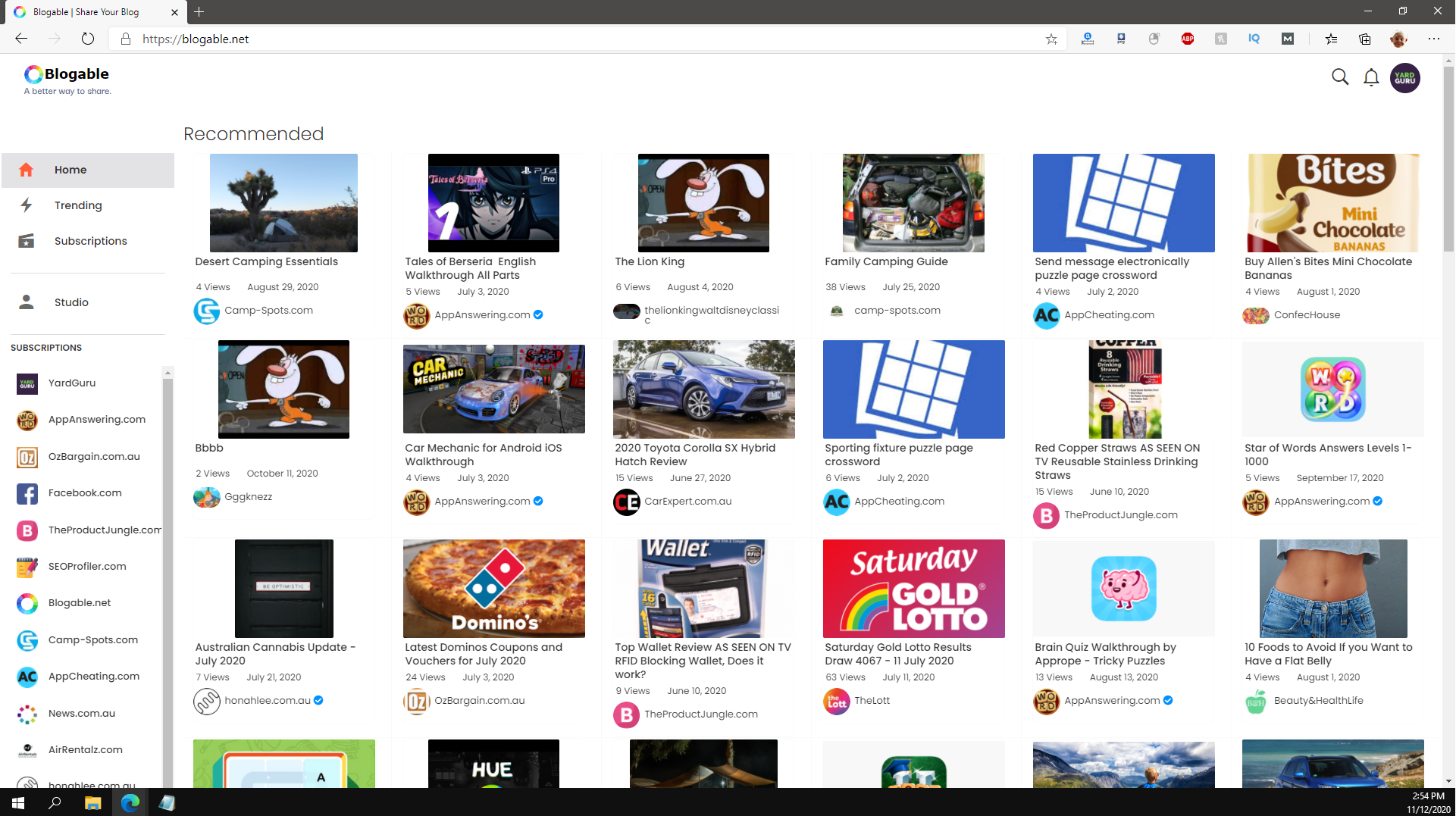The image size is (1456, 816).
Task: Click the Tales of Berseria thumbnail
Action: 493,203
